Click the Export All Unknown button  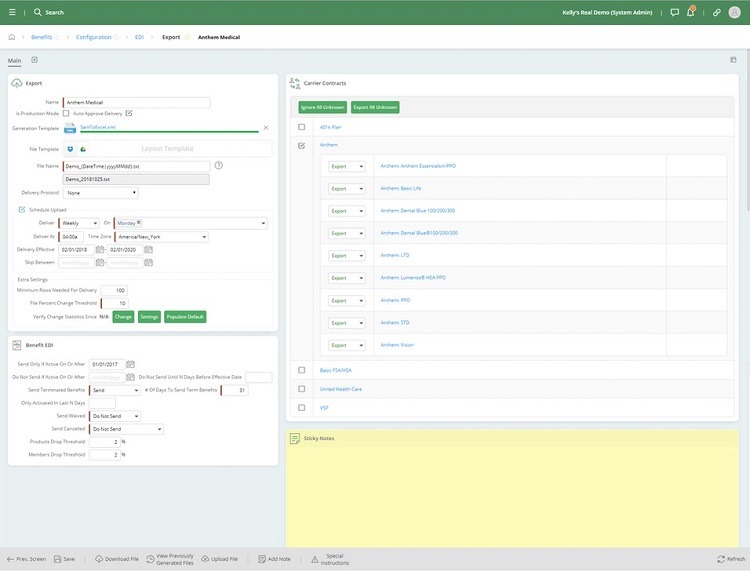pos(375,107)
